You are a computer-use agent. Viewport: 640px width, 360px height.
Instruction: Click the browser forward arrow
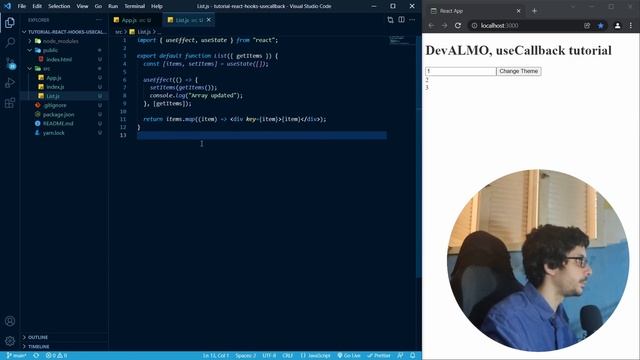tap(444, 25)
